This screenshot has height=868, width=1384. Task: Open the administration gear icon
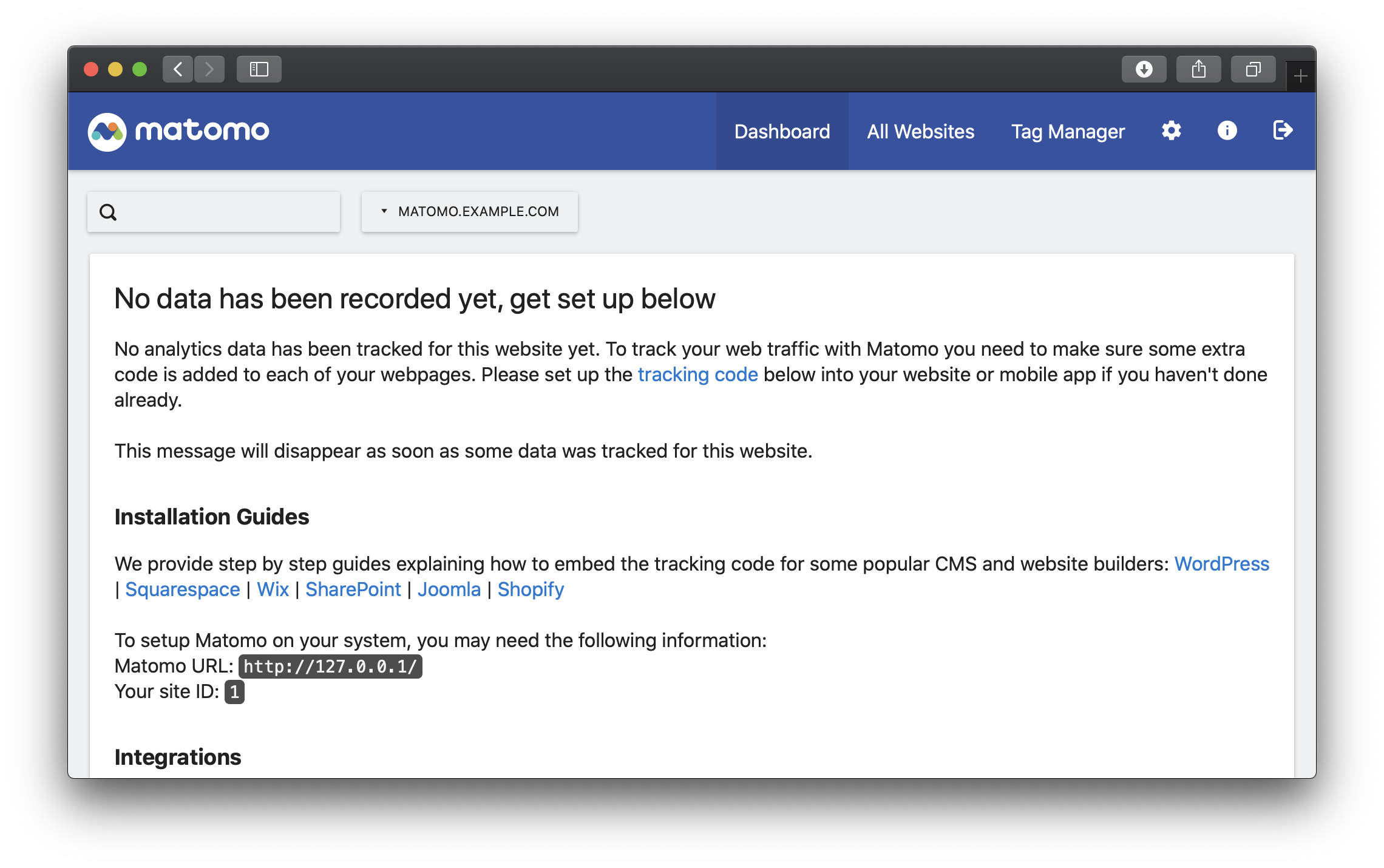tap(1171, 131)
